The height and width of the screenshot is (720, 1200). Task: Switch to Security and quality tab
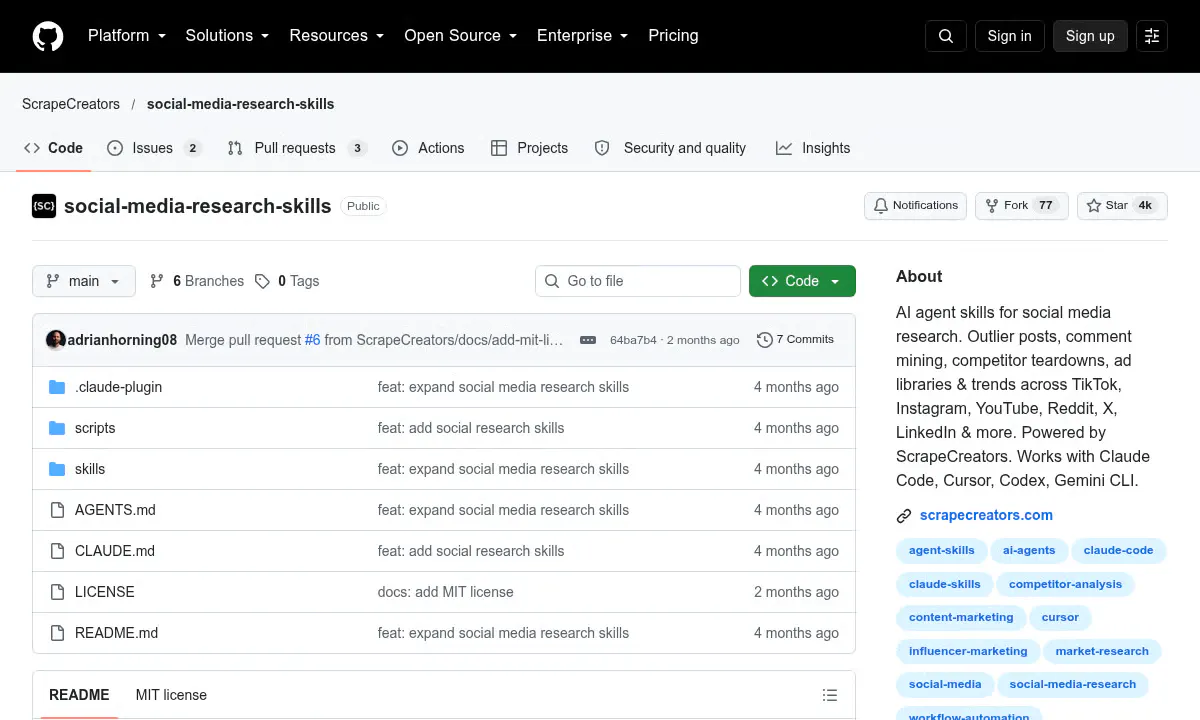pyautogui.click(x=670, y=148)
